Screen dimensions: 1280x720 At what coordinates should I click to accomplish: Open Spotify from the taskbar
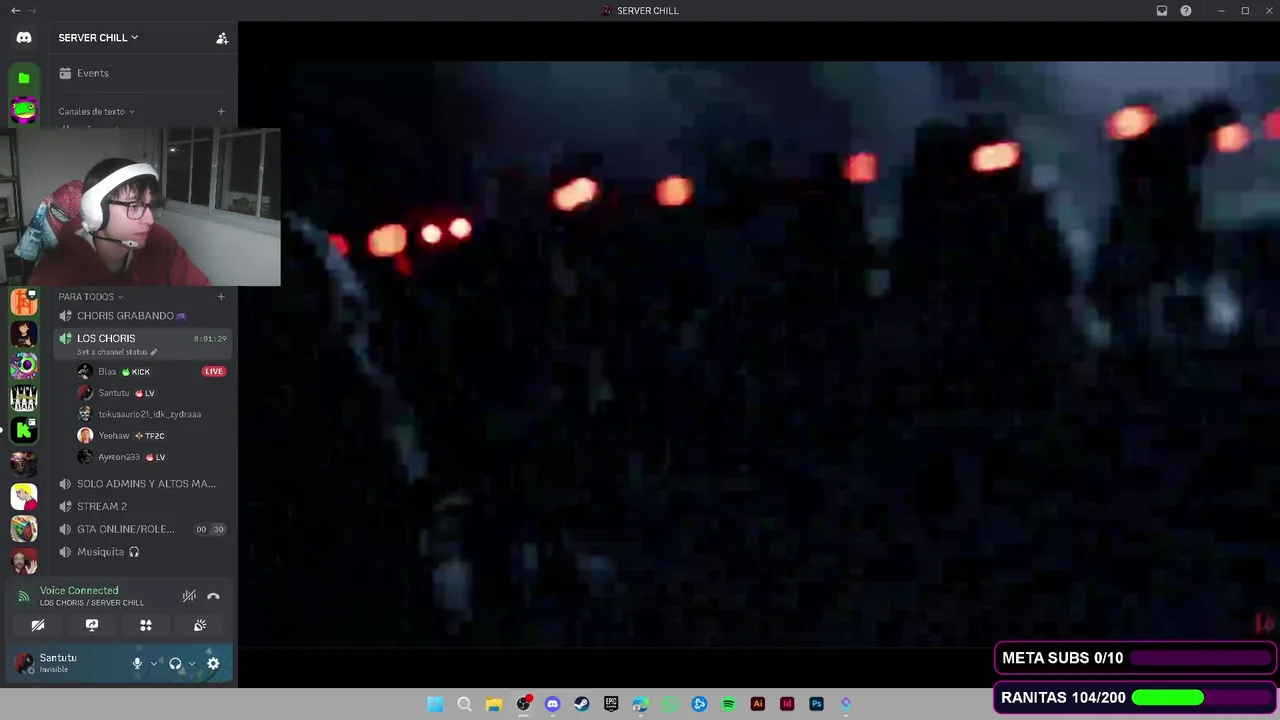729,704
